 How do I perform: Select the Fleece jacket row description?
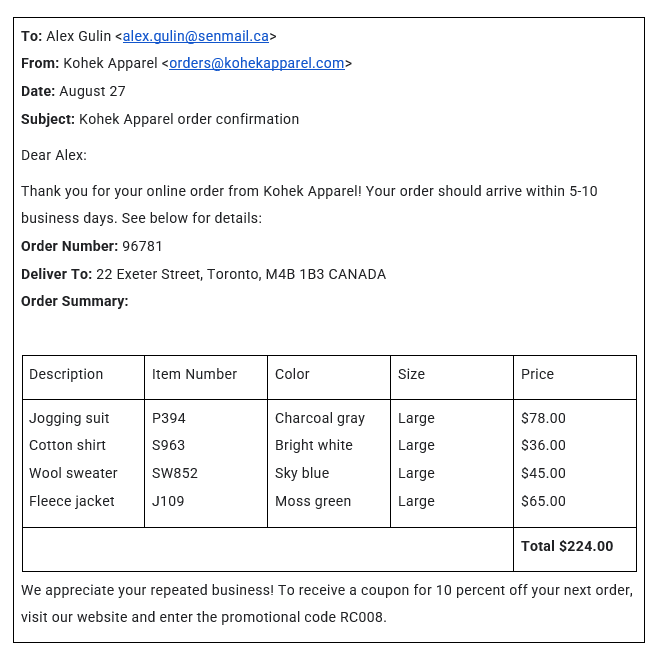[72, 501]
